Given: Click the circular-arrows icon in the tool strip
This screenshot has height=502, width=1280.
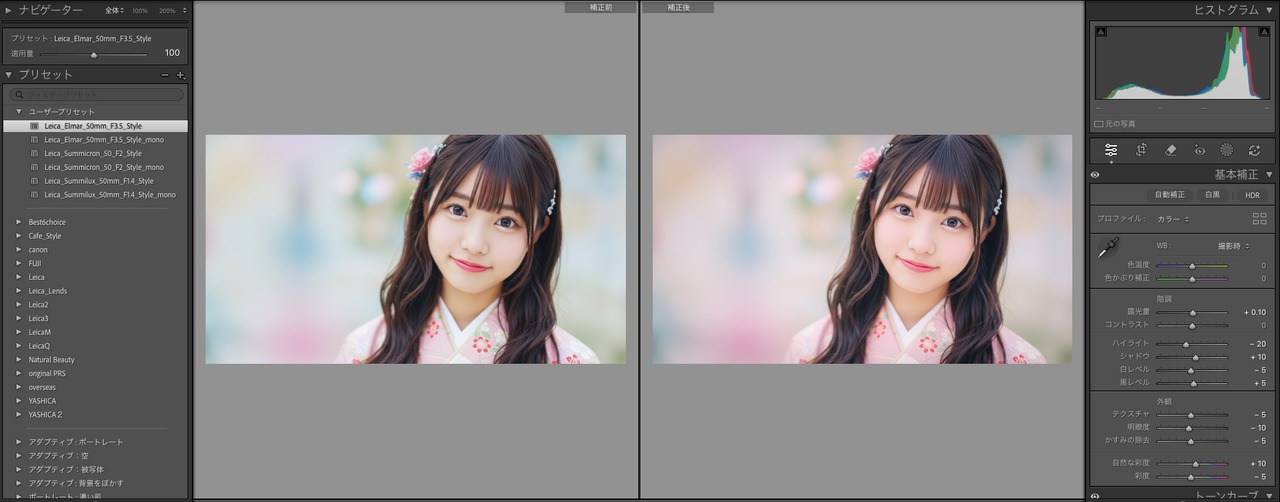Looking at the screenshot, I should point(1254,150).
